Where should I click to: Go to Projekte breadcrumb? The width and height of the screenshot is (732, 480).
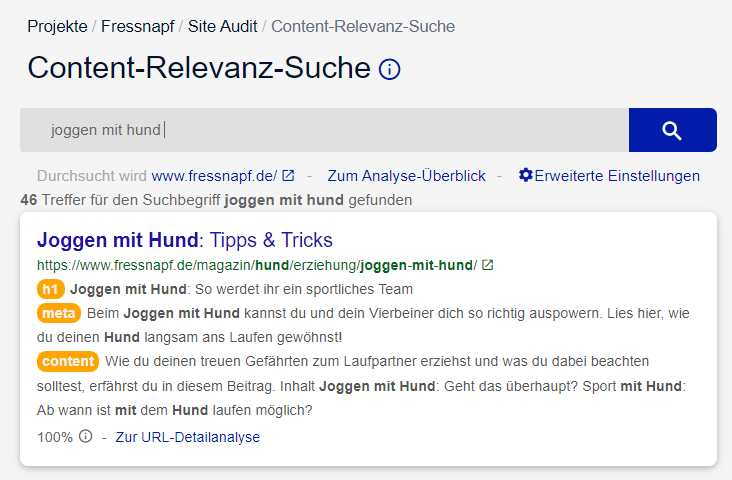click(x=57, y=26)
